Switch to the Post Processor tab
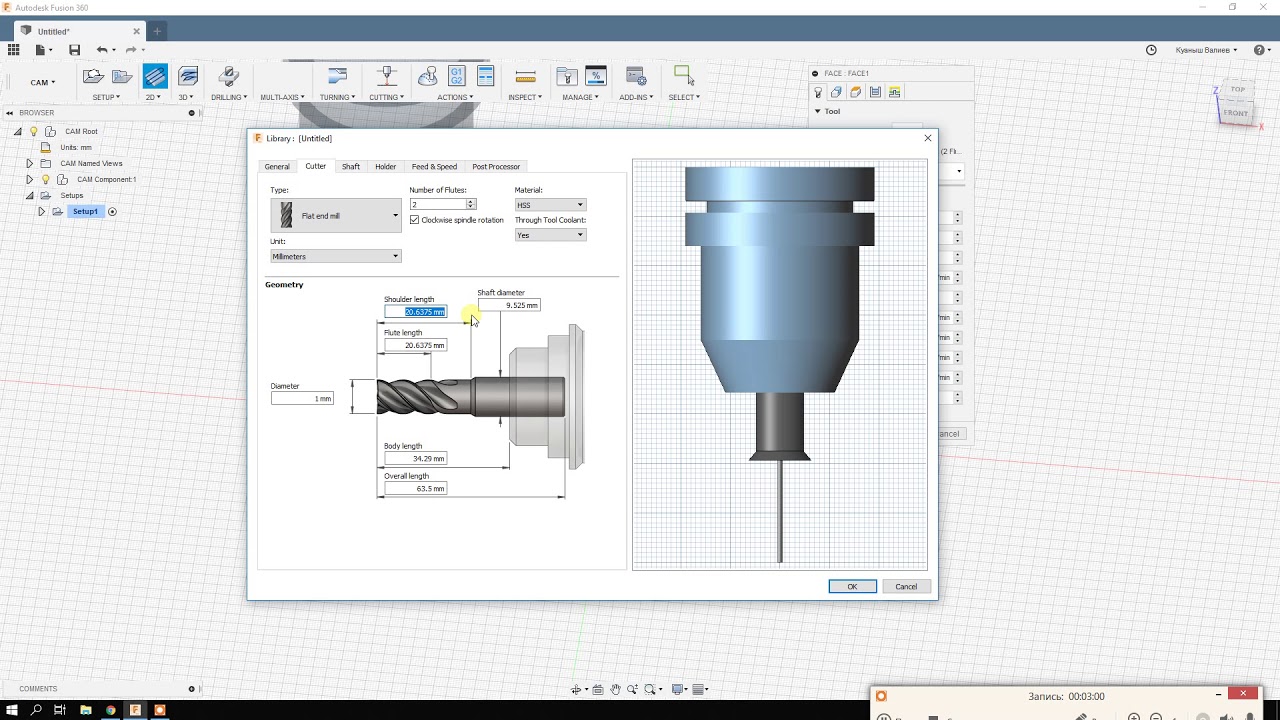Screen dimensions: 1280x720 pyautogui.click(x=496, y=166)
